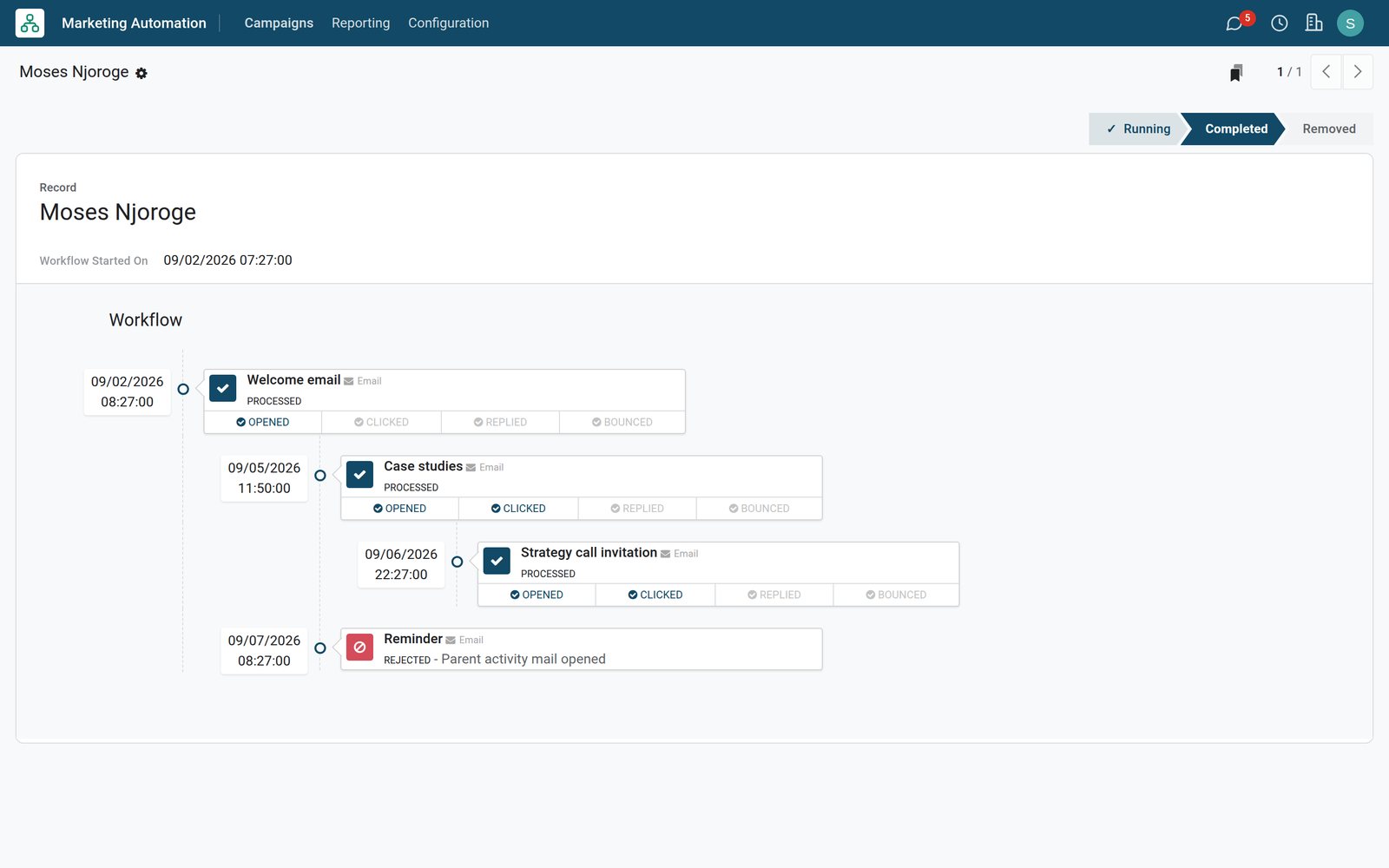Click REPLIED on the Welcome email
This screenshot has width=1389, height=868.
(500, 422)
